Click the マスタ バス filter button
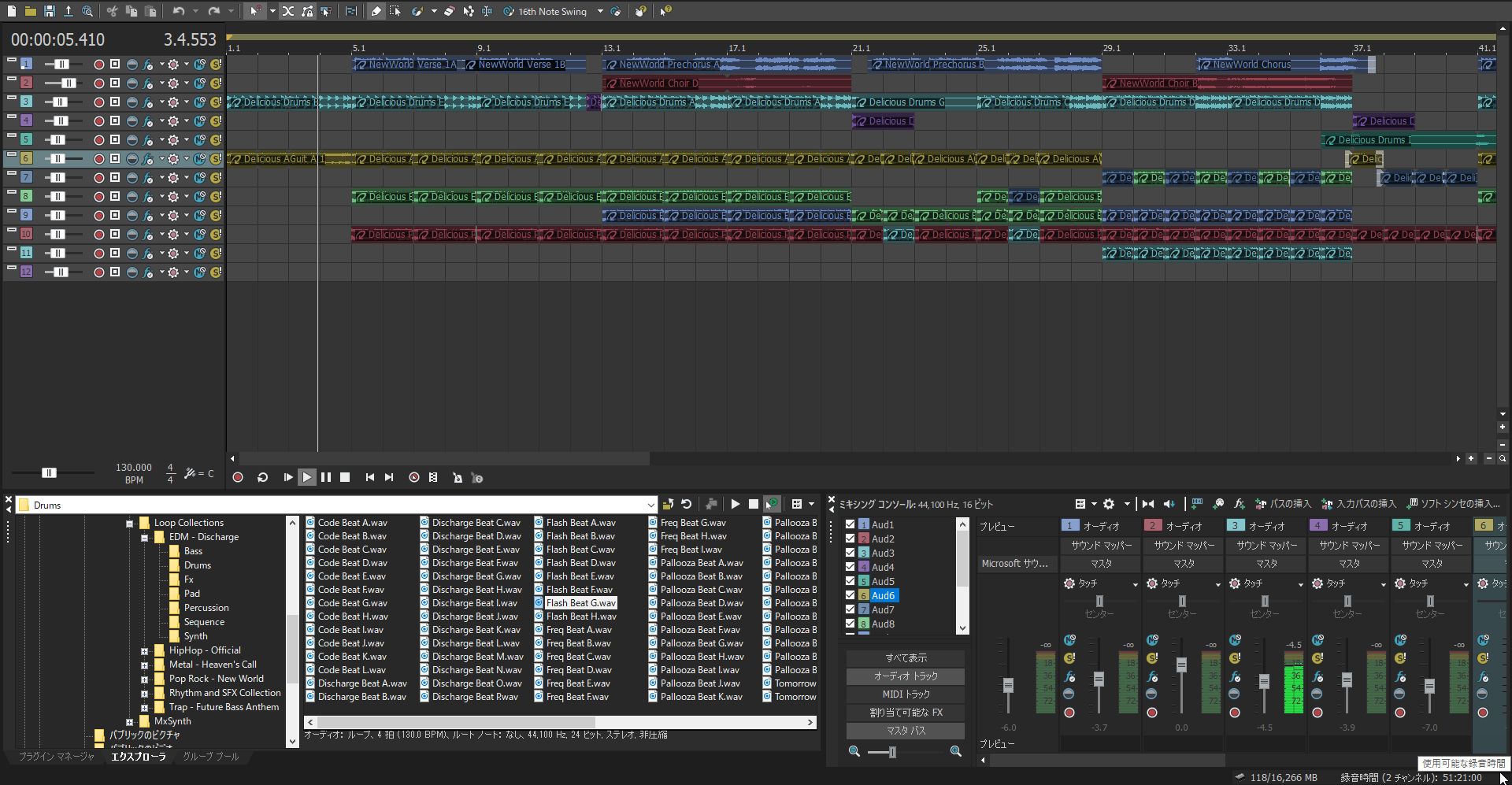The height and width of the screenshot is (785, 1512). 906,731
